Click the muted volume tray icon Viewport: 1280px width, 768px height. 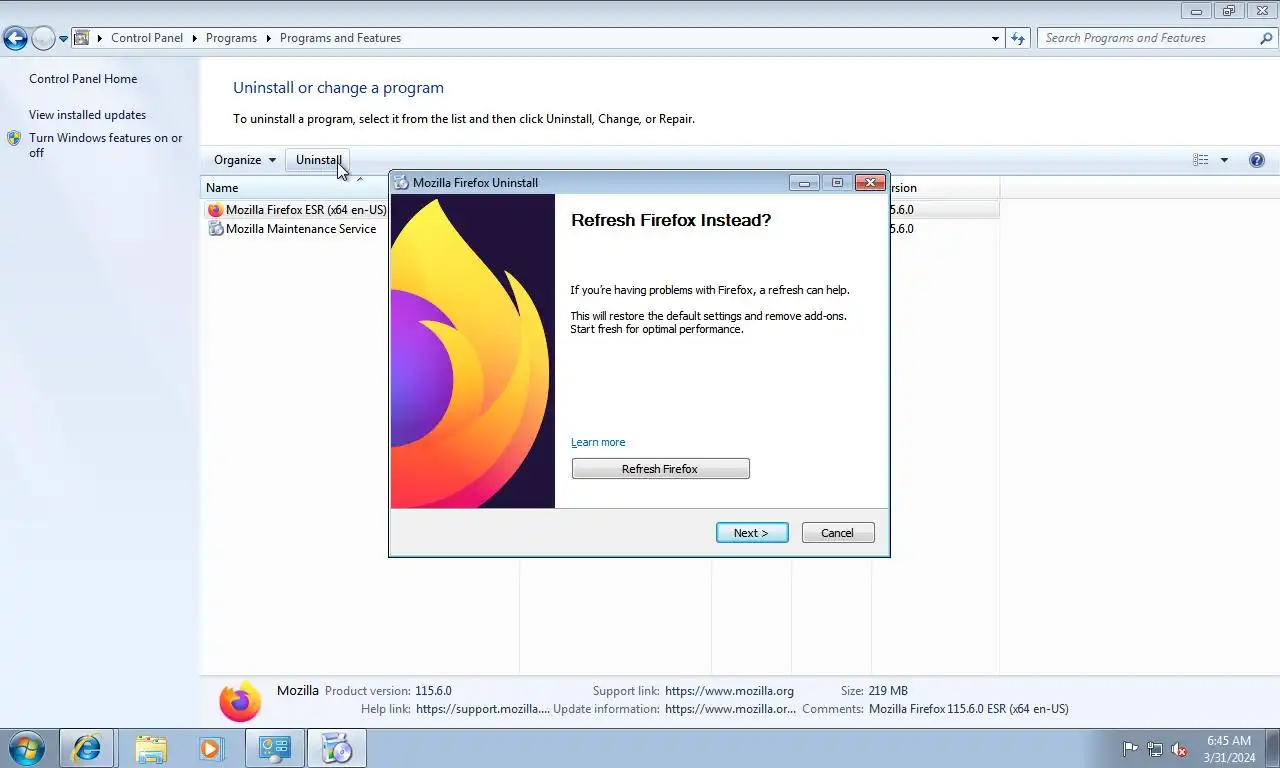(1179, 749)
